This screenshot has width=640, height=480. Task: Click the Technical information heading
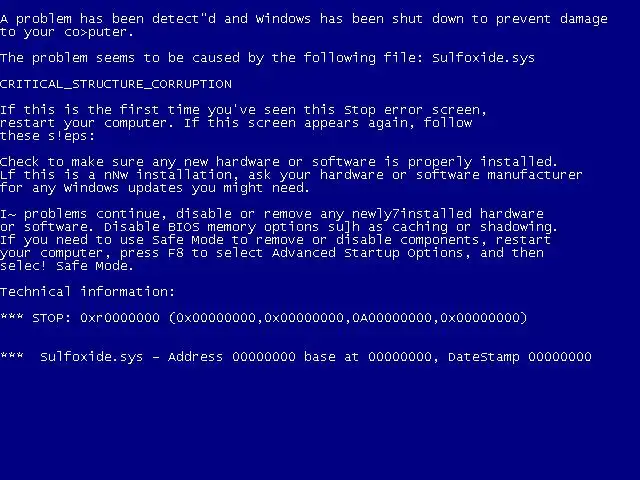pyautogui.click(x=87, y=291)
